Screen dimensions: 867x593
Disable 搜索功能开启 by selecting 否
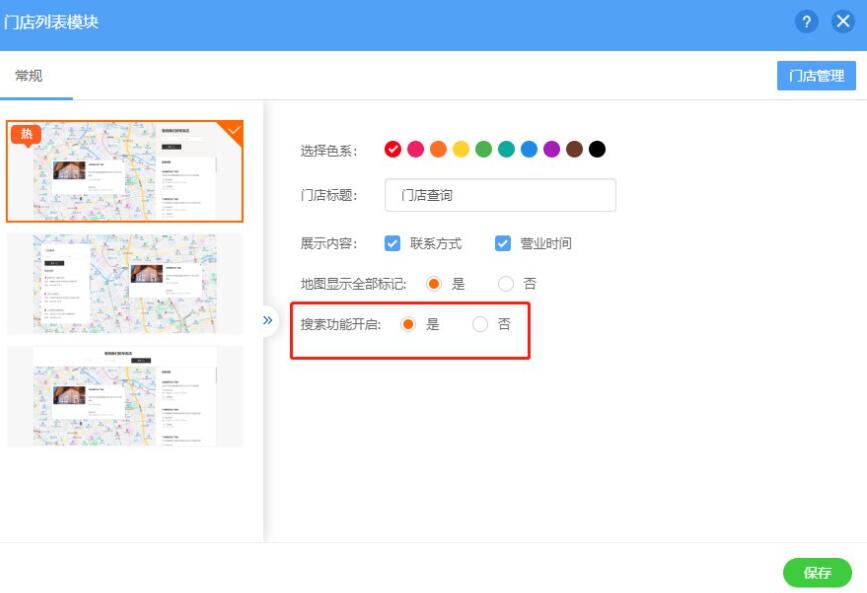pyautogui.click(x=481, y=324)
